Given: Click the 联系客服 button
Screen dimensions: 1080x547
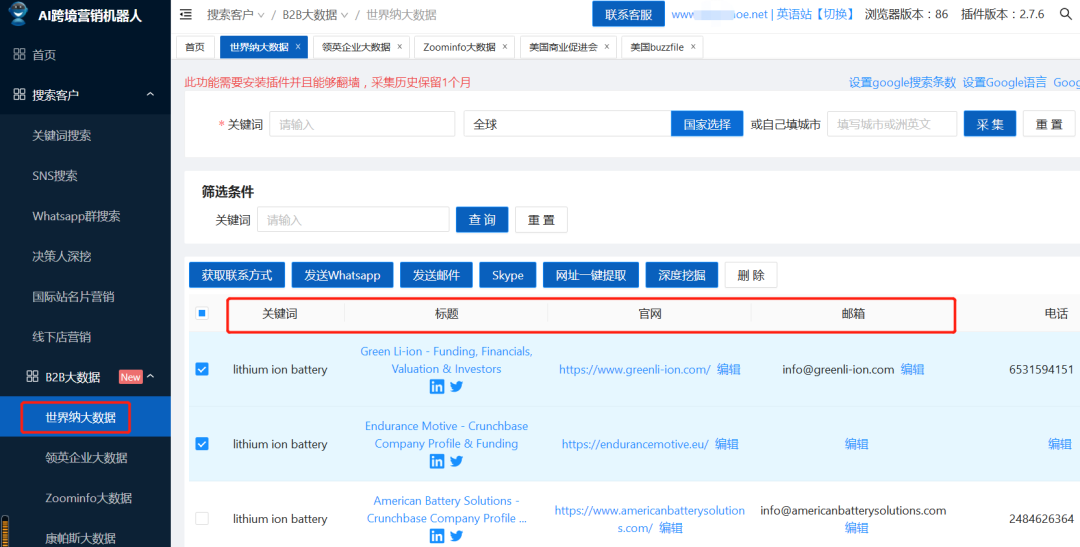Looking at the screenshot, I should 628,14.
